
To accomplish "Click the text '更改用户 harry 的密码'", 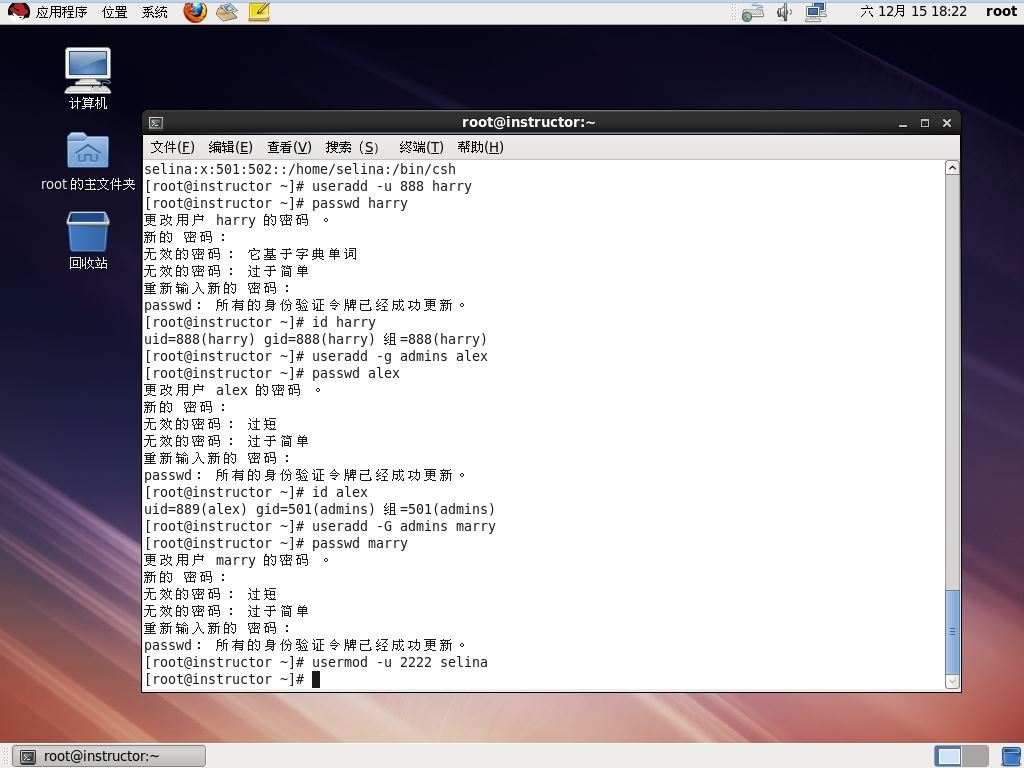I will (x=227, y=220).
